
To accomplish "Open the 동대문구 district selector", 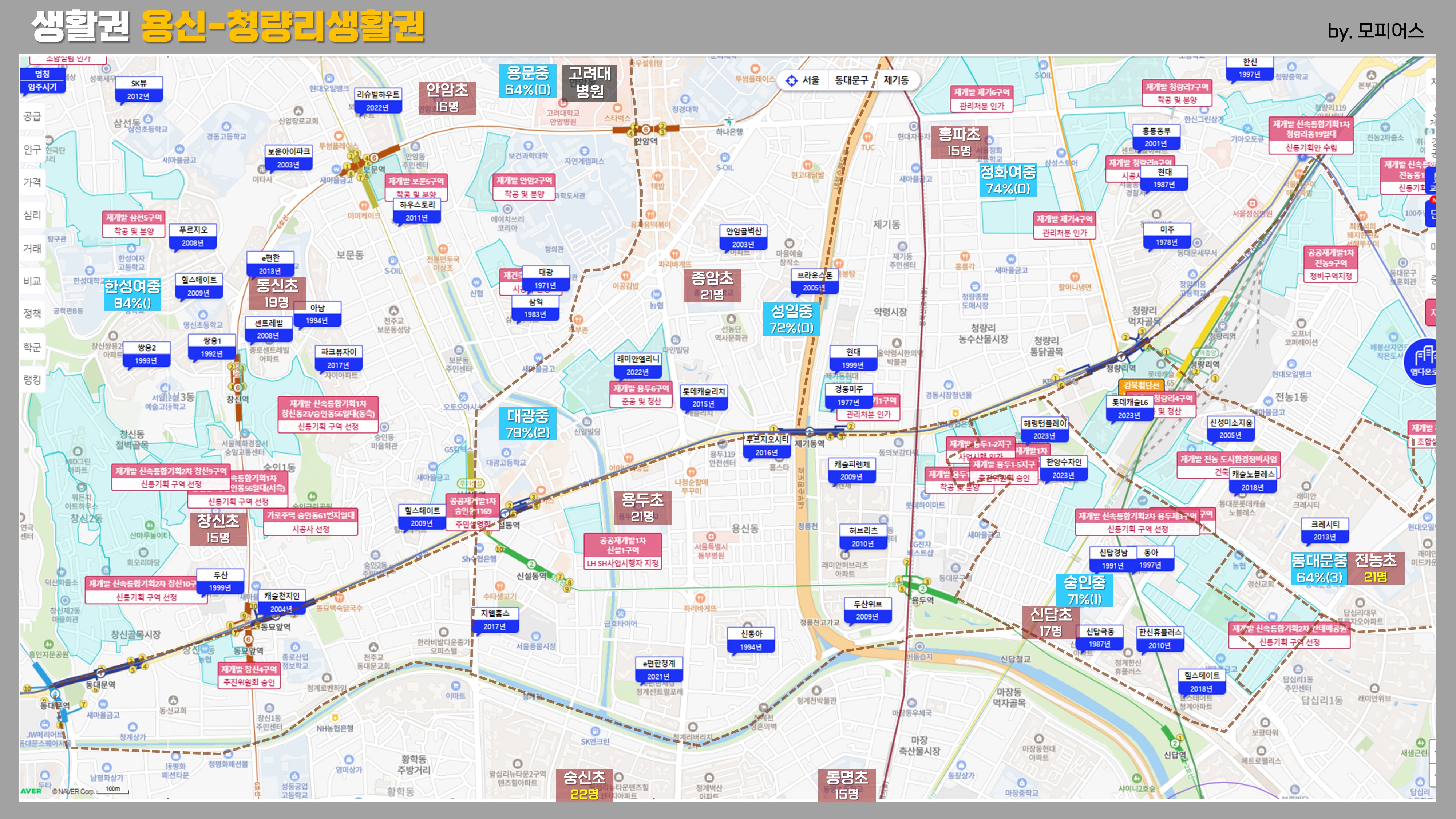I will tap(851, 80).
